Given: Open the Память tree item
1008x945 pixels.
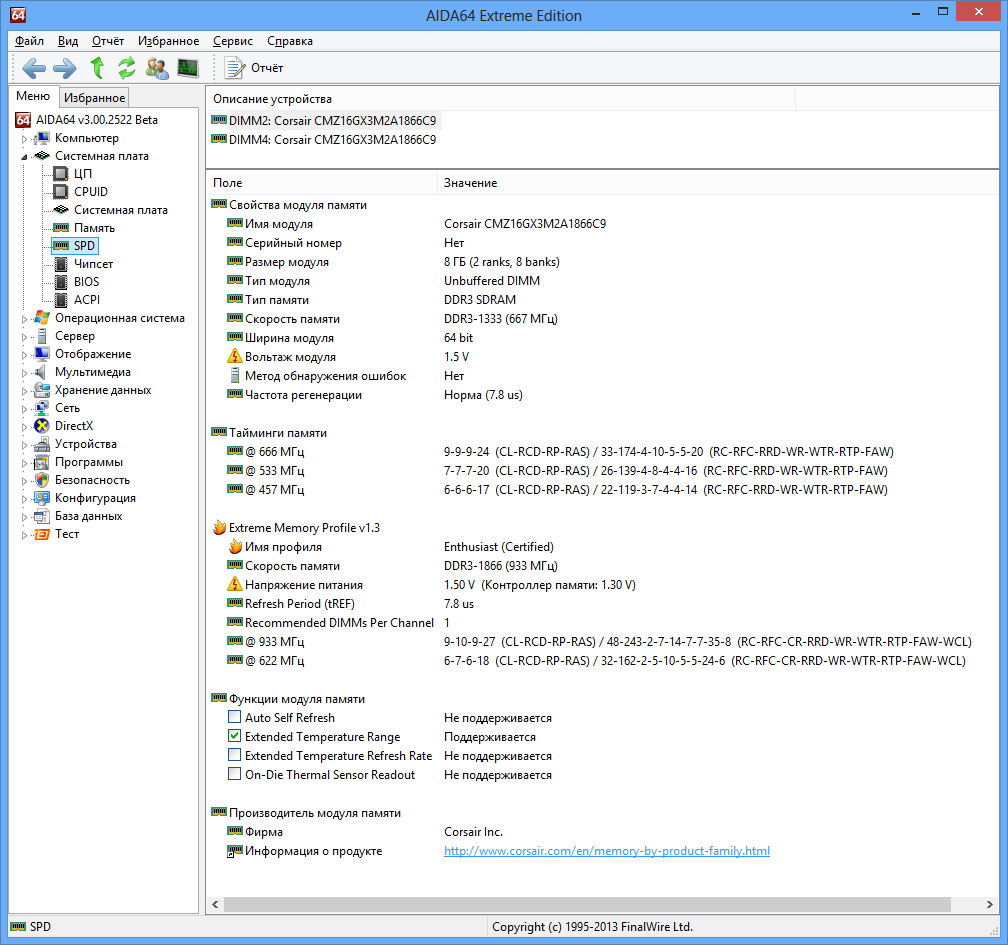Looking at the screenshot, I should [x=94, y=228].
